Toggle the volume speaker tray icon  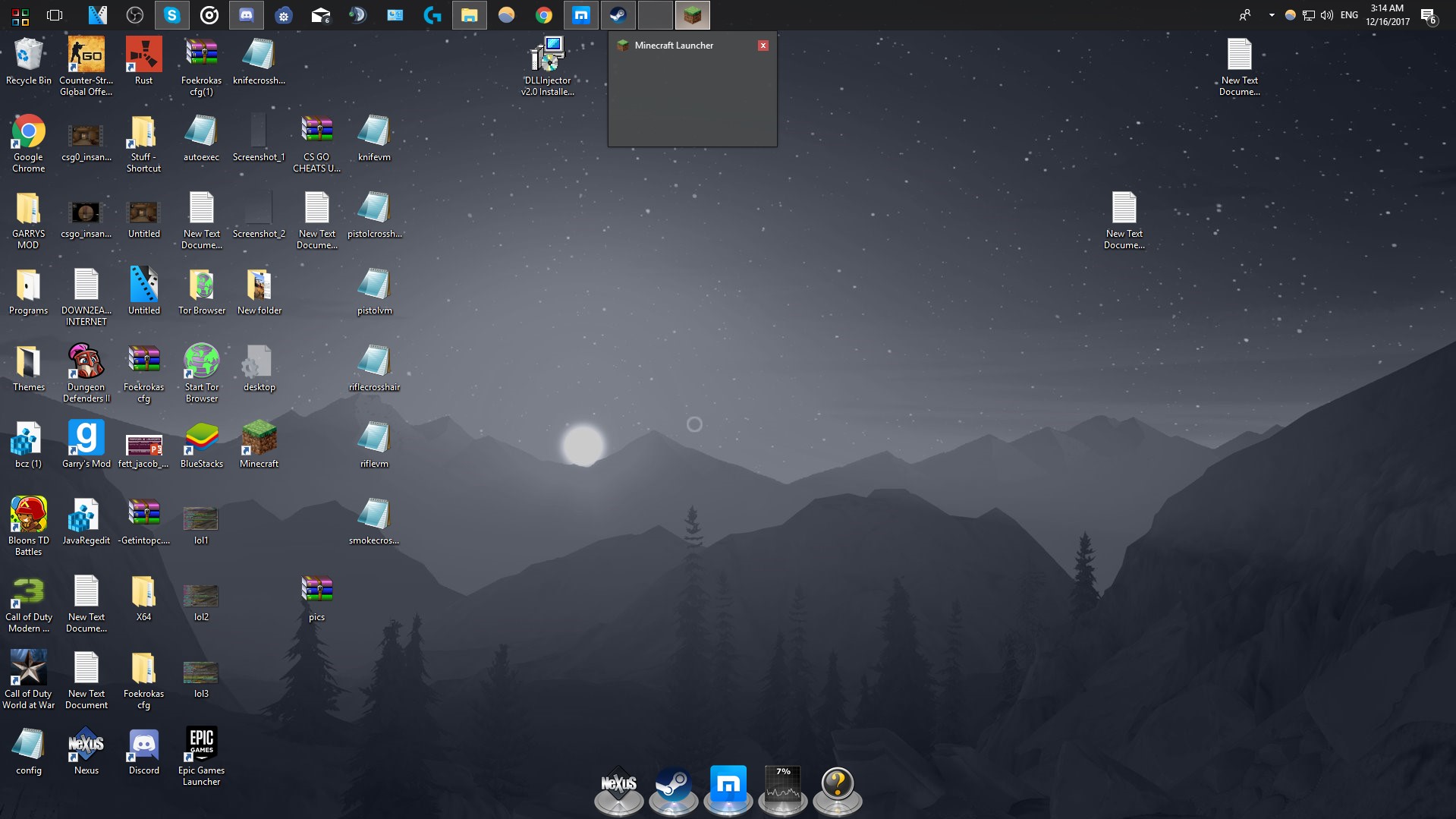point(1327,15)
